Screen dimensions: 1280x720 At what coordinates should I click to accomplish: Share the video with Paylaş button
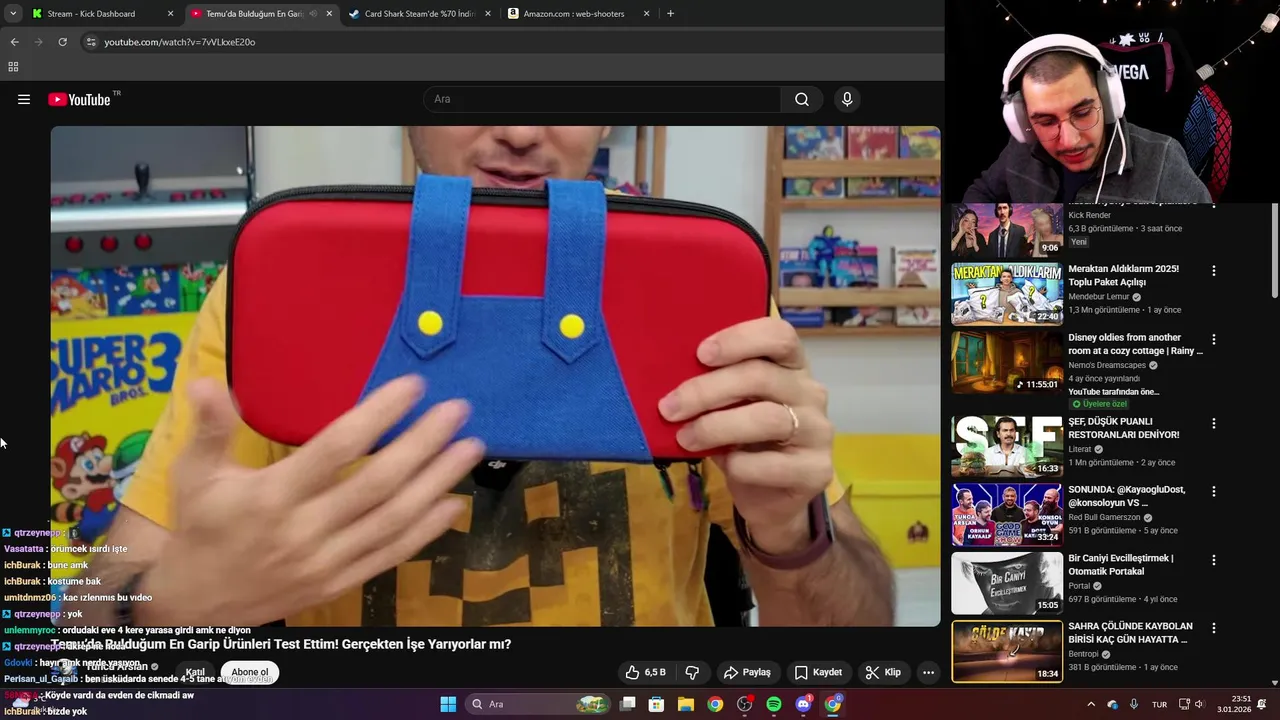point(747,672)
